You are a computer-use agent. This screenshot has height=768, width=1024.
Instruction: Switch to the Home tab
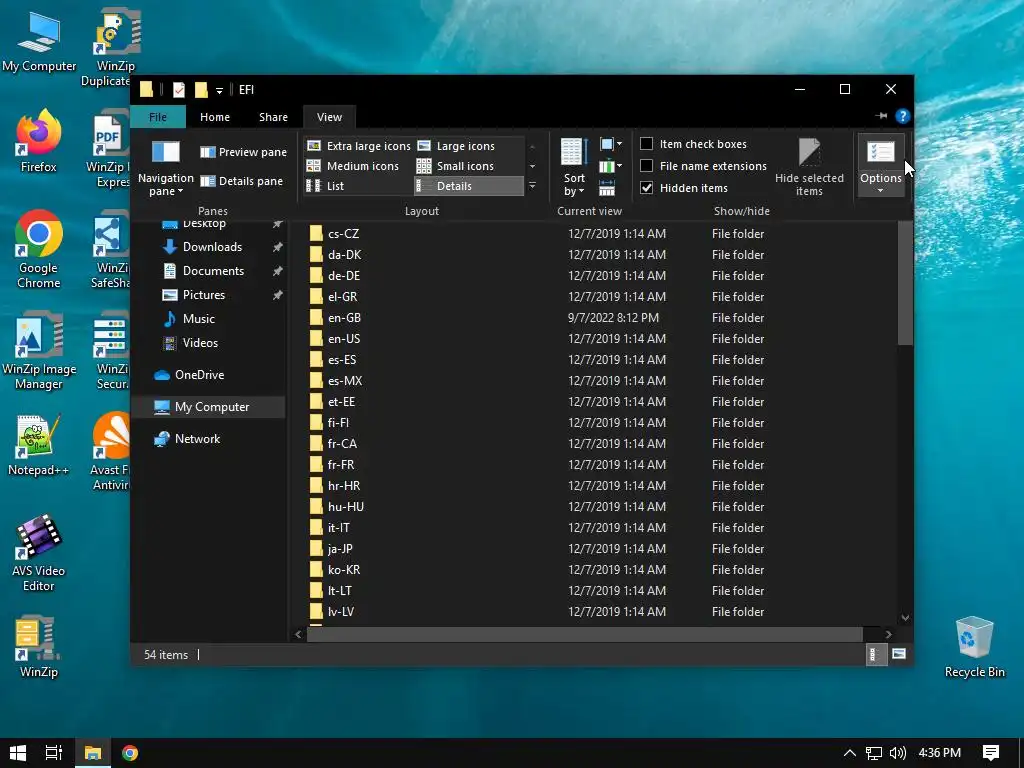coord(215,117)
